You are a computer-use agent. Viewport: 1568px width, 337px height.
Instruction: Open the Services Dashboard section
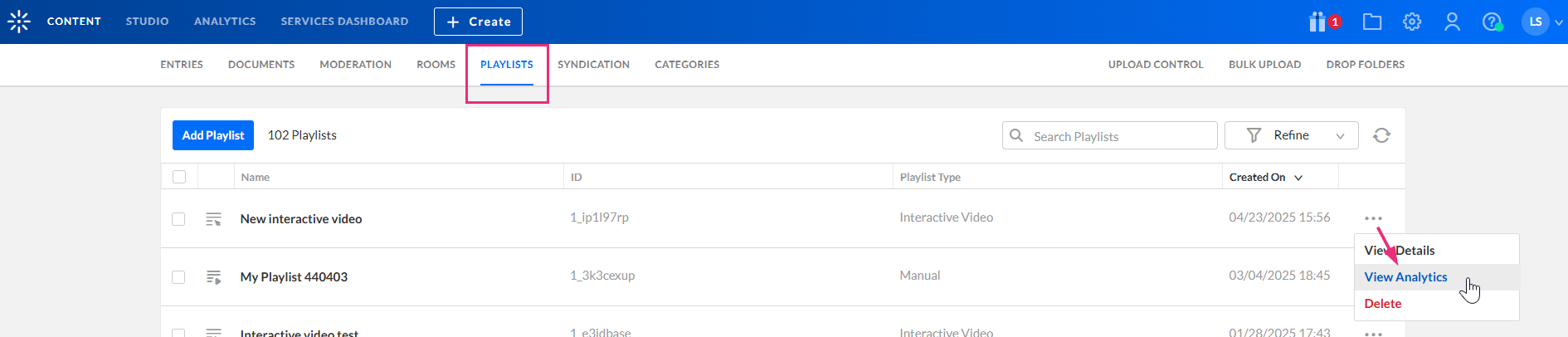point(344,22)
